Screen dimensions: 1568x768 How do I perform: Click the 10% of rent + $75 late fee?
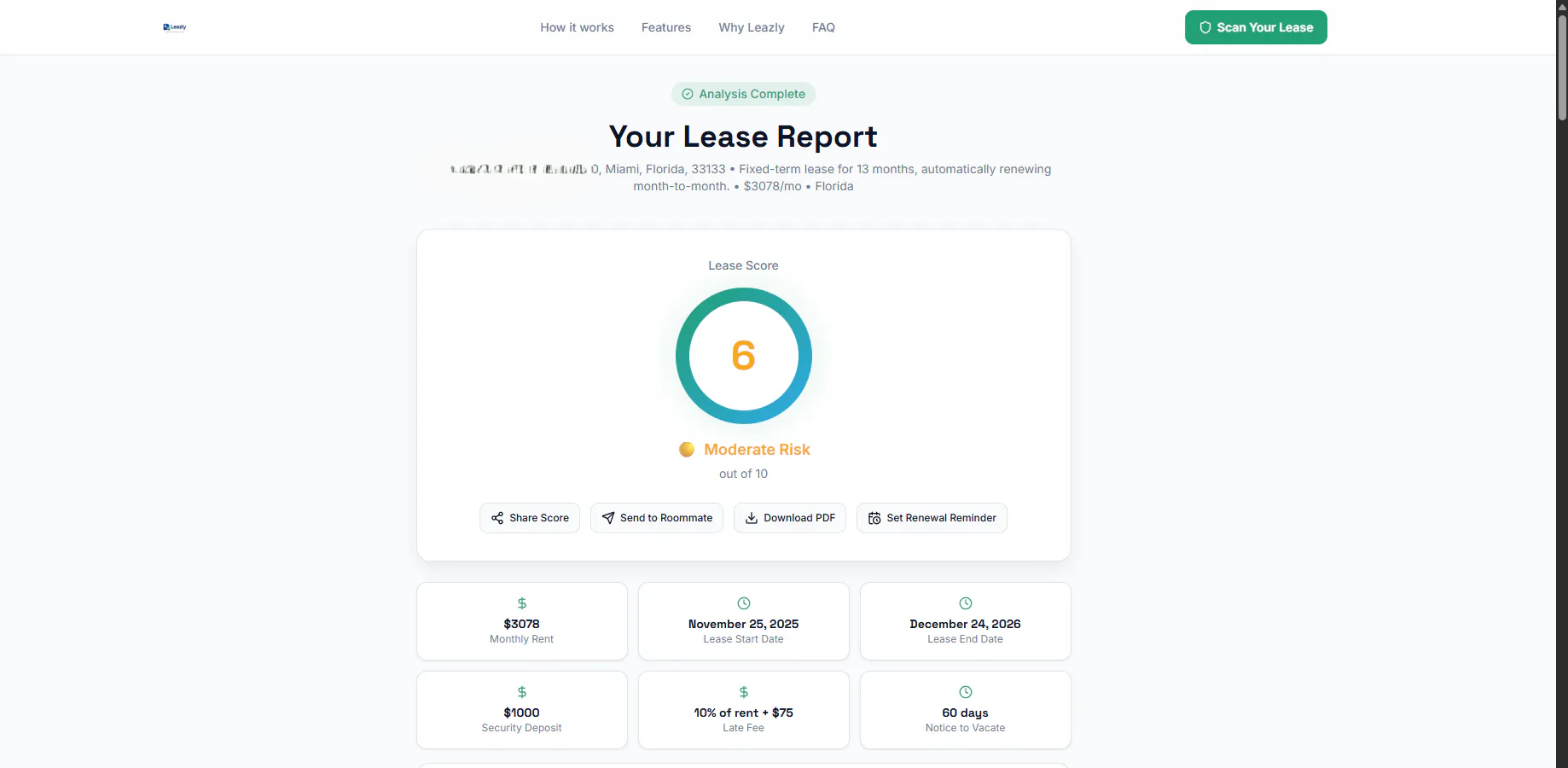point(744,713)
